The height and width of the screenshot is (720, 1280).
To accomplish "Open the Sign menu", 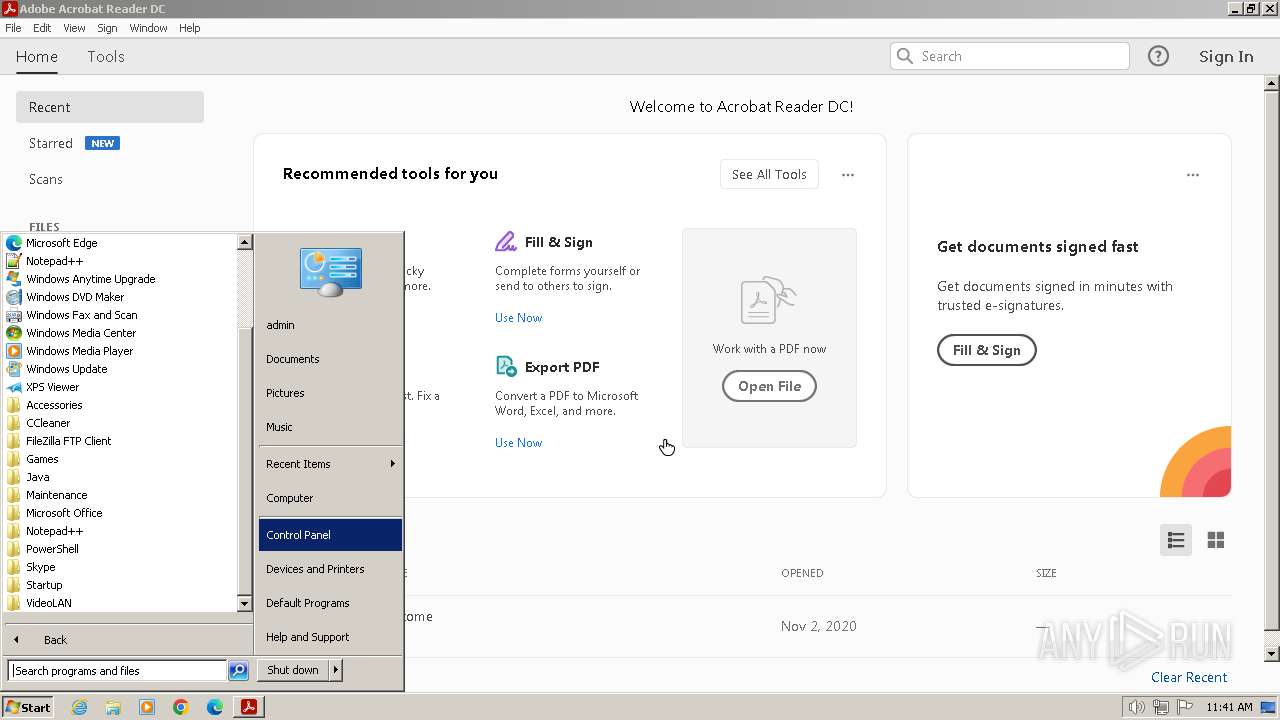I will [x=107, y=28].
